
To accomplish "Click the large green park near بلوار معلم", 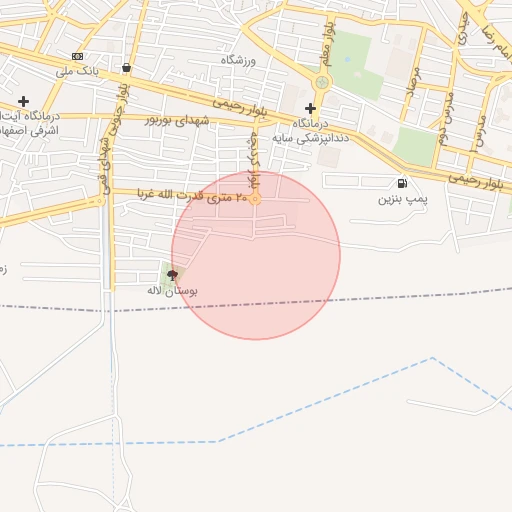I will click(x=356, y=65).
